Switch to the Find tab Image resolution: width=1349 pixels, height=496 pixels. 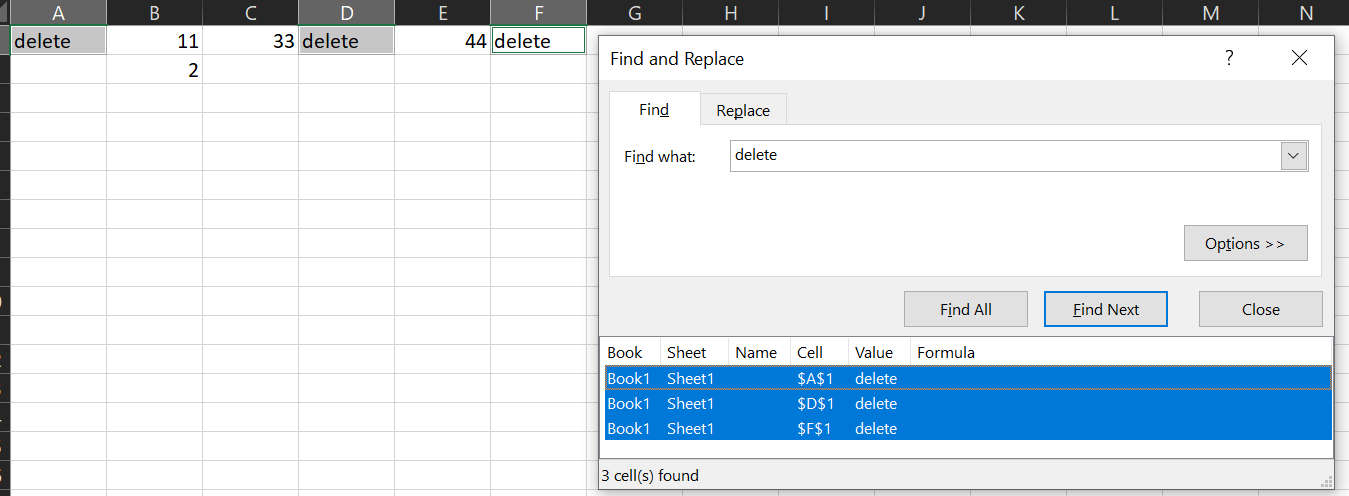pos(654,109)
